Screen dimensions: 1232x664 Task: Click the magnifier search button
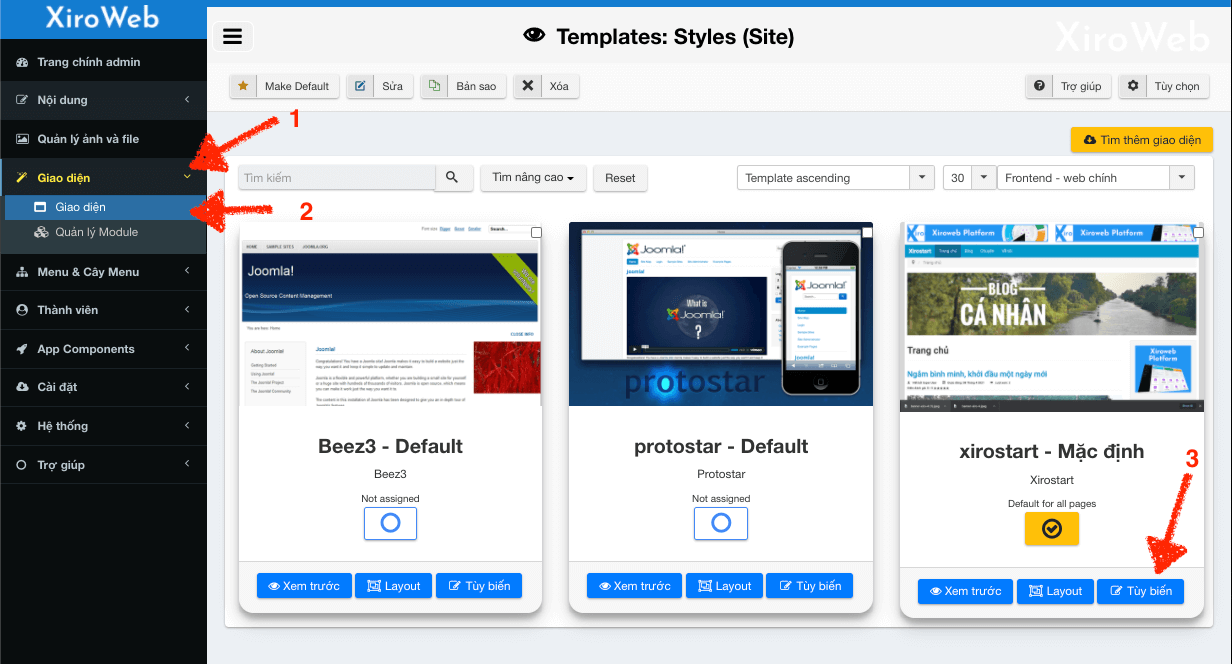pos(452,177)
